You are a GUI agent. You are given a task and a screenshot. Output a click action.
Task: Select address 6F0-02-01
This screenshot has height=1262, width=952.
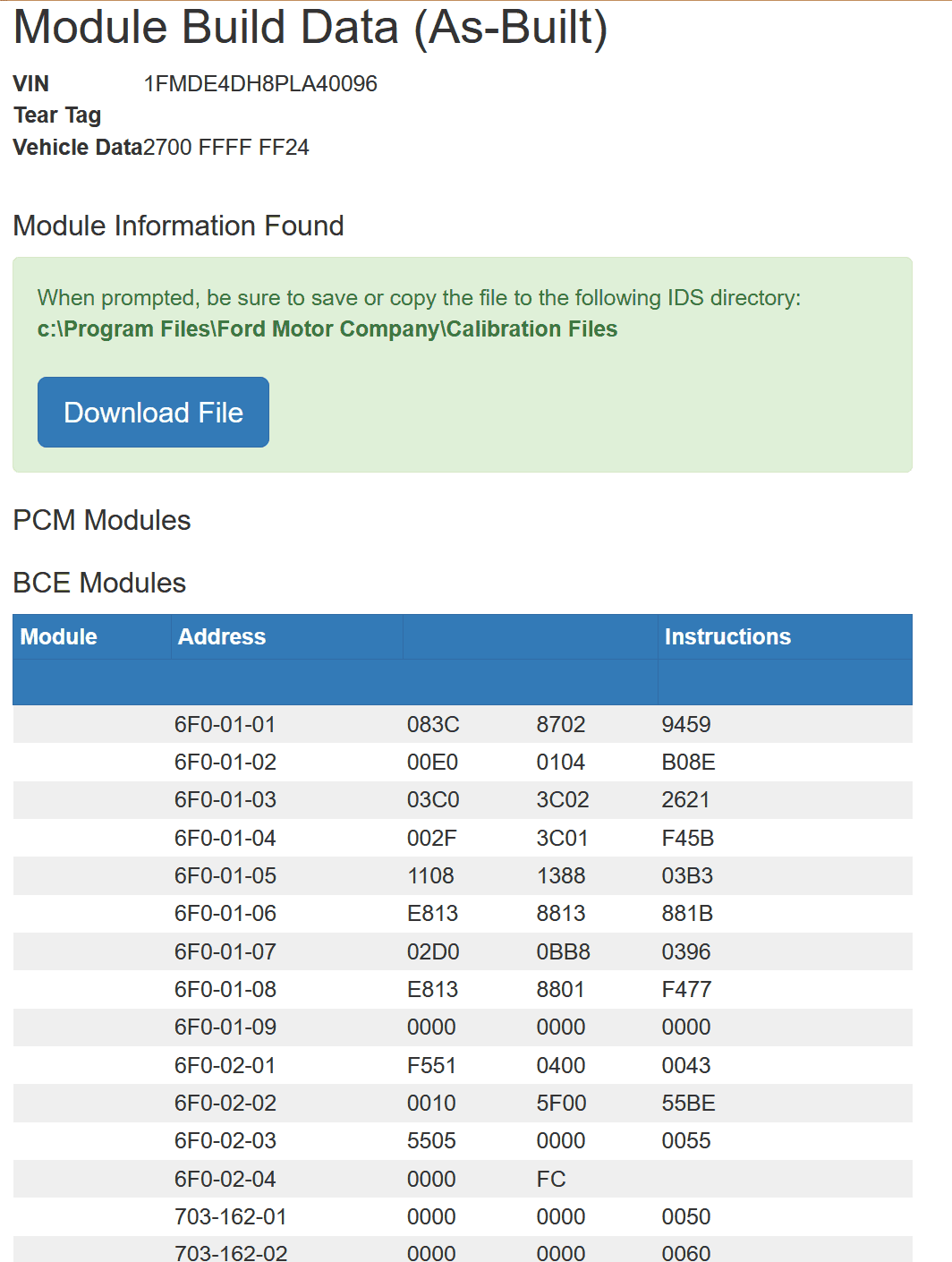225,1065
